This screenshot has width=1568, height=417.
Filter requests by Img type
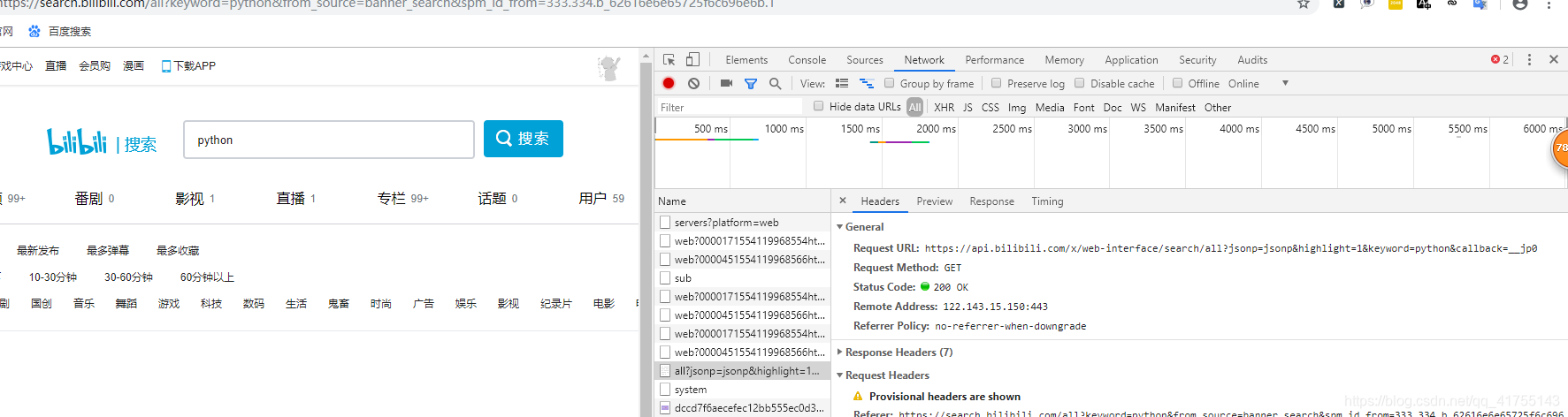pos(1017,107)
